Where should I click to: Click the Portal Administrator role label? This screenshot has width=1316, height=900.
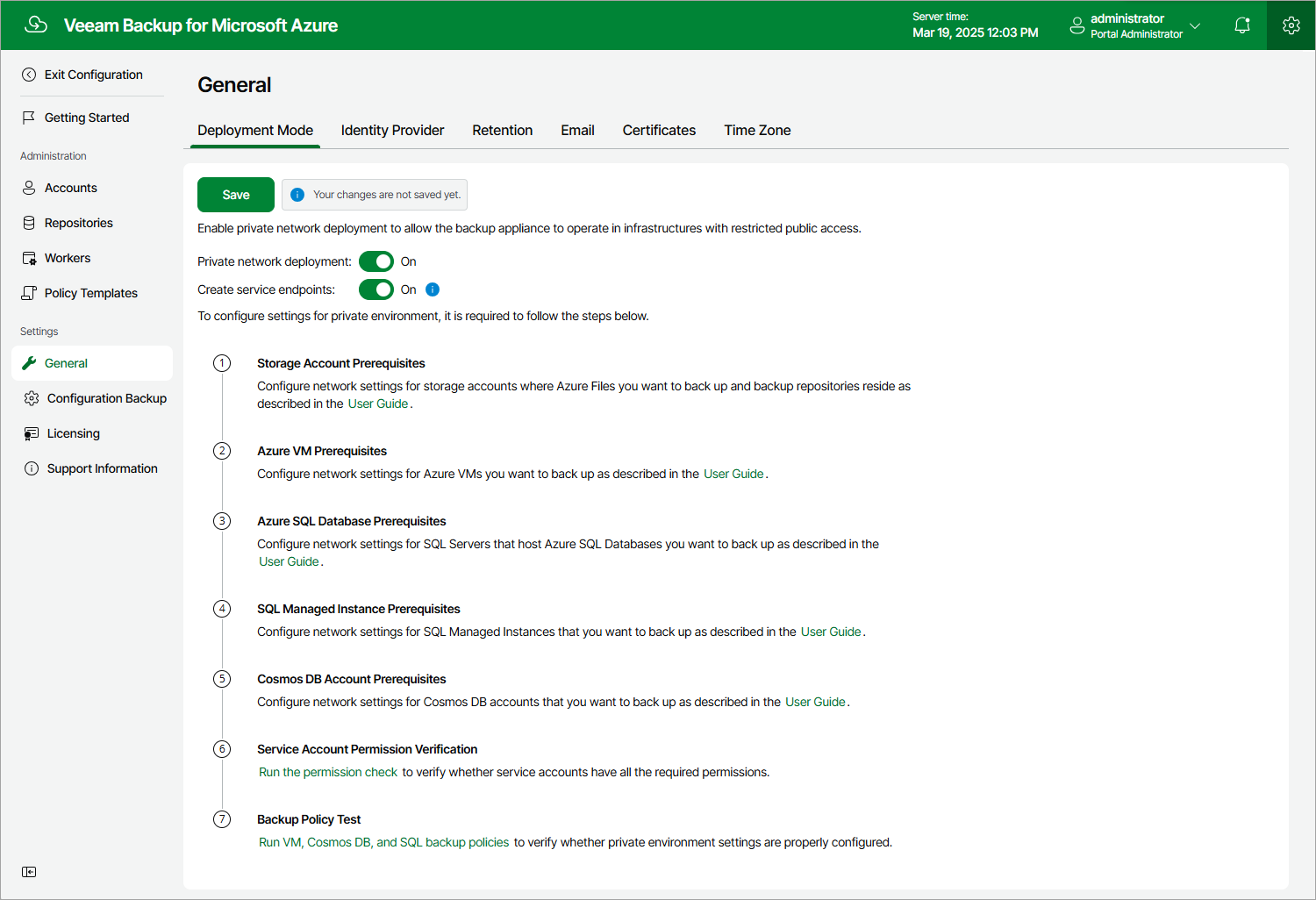click(x=1136, y=34)
